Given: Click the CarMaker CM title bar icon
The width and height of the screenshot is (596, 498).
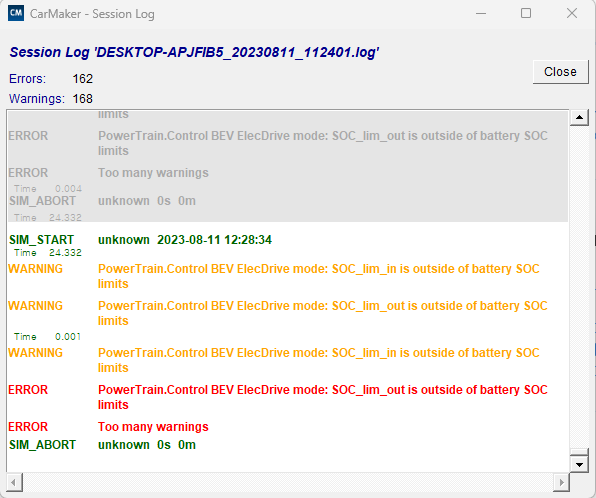Looking at the screenshot, I should click(16, 13).
